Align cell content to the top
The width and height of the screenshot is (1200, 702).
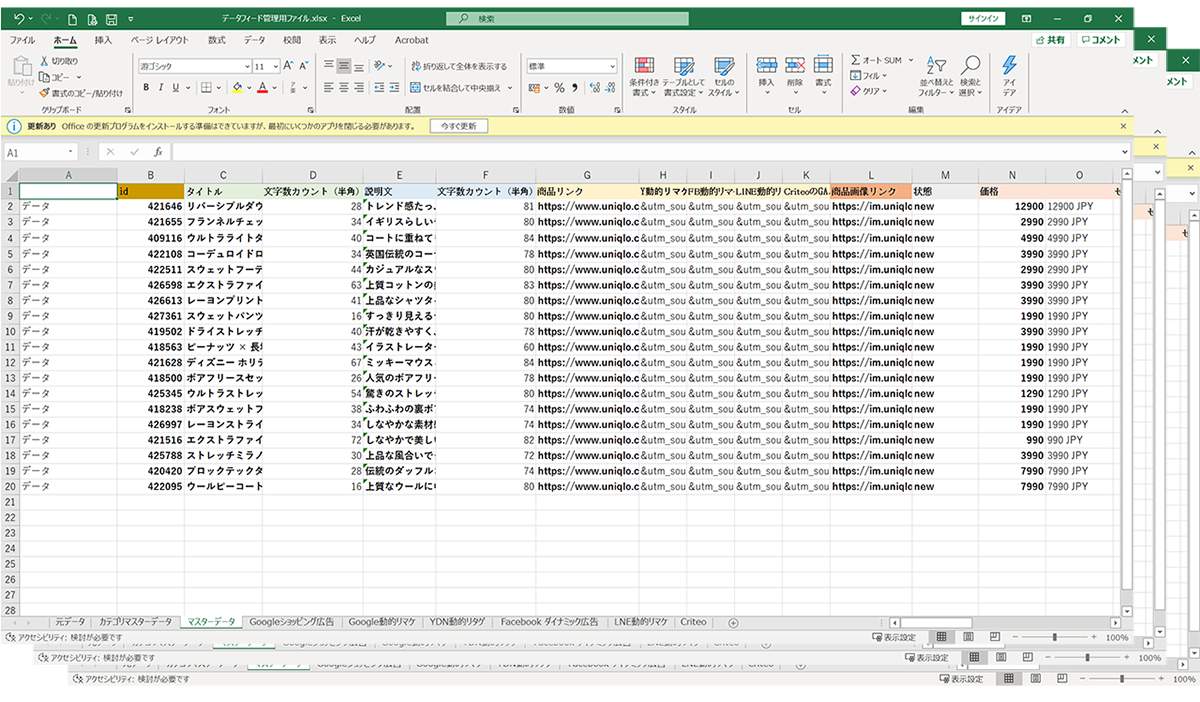(x=329, y=66)
